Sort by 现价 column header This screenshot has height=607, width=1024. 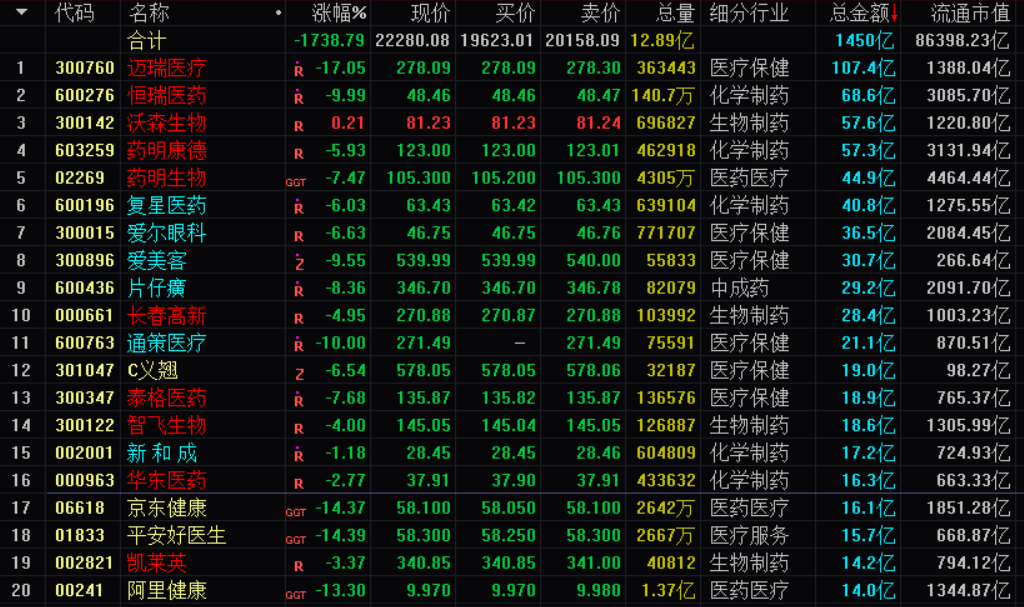click(x=430, y=12)
